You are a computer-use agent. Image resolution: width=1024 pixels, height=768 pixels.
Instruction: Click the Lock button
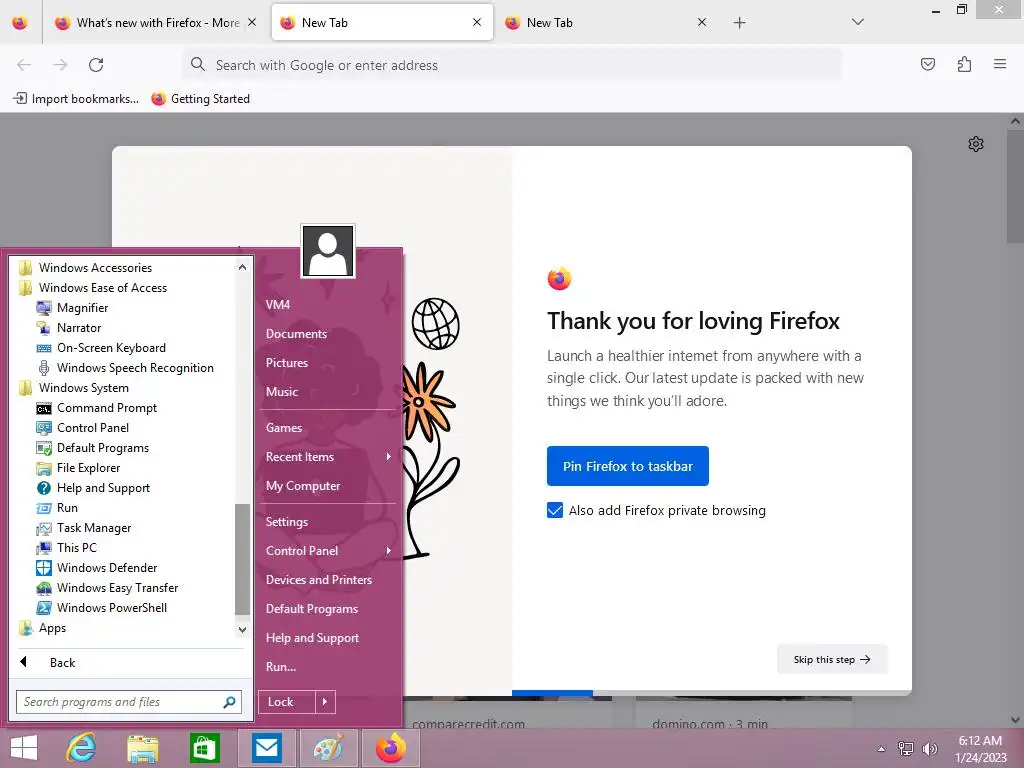tap(287, 702)
